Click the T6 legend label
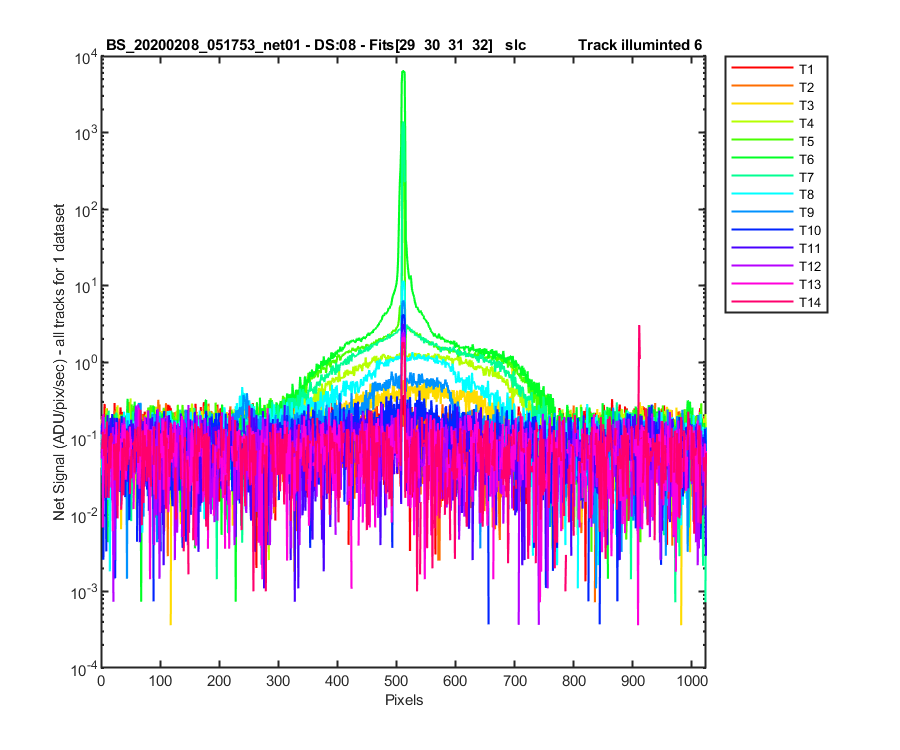The width and height of the screenshot is (900, 750). [x=806, y=160]
